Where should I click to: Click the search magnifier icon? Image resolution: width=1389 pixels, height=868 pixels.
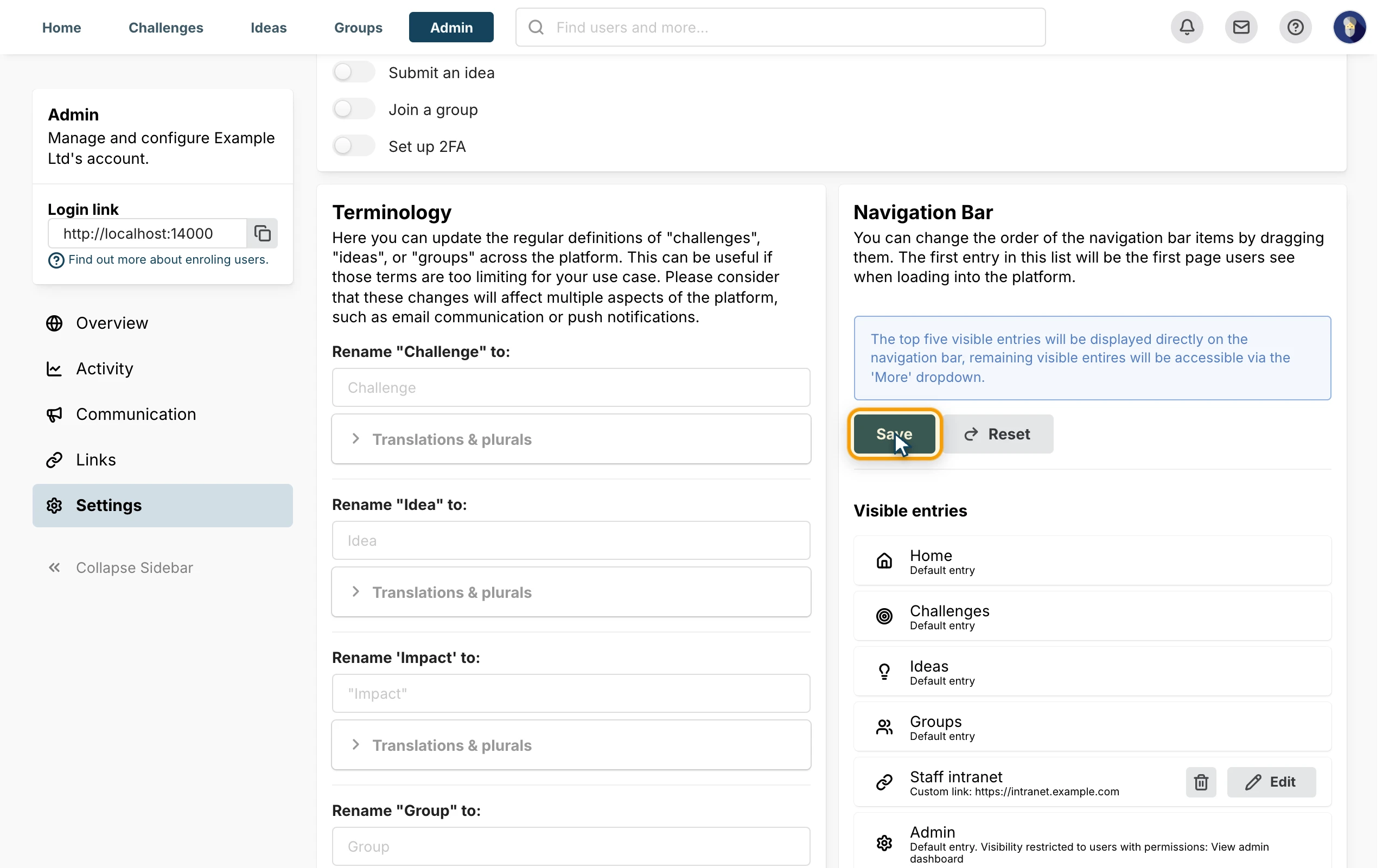pos(536,27)
